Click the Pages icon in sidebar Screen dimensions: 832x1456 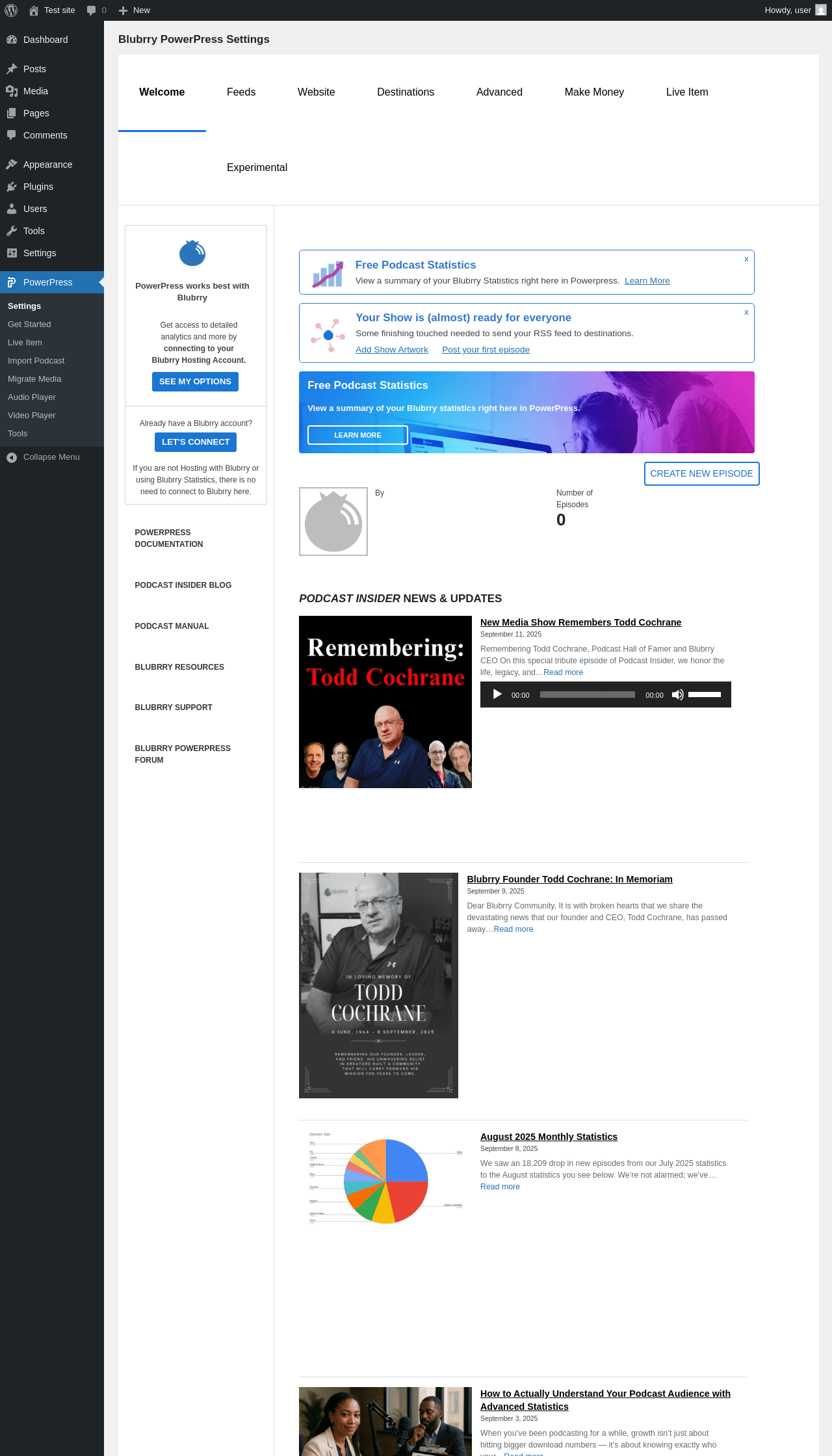[x=12, y=113]
